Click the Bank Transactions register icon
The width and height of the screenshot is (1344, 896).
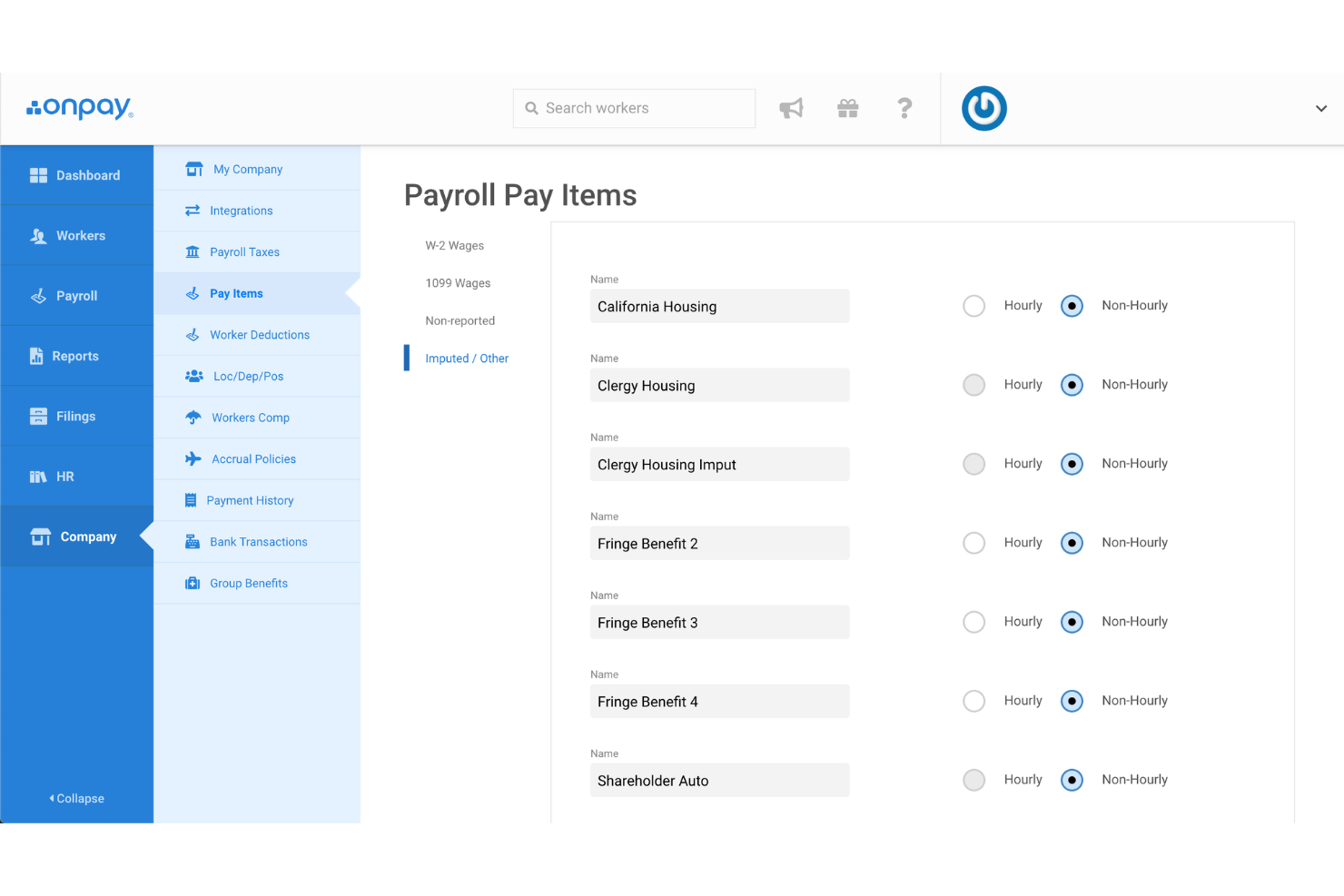point(193,542)
